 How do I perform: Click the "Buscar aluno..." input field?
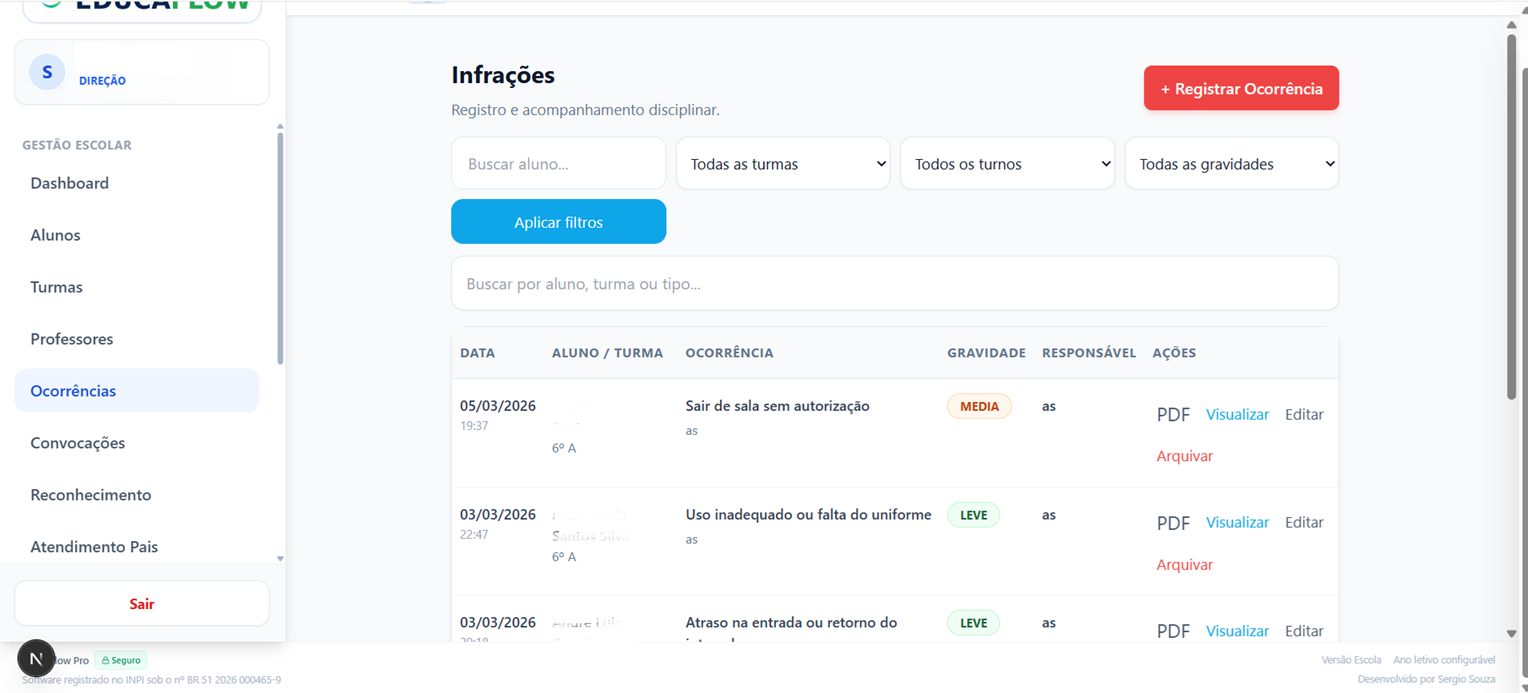[x=558, y=163]
